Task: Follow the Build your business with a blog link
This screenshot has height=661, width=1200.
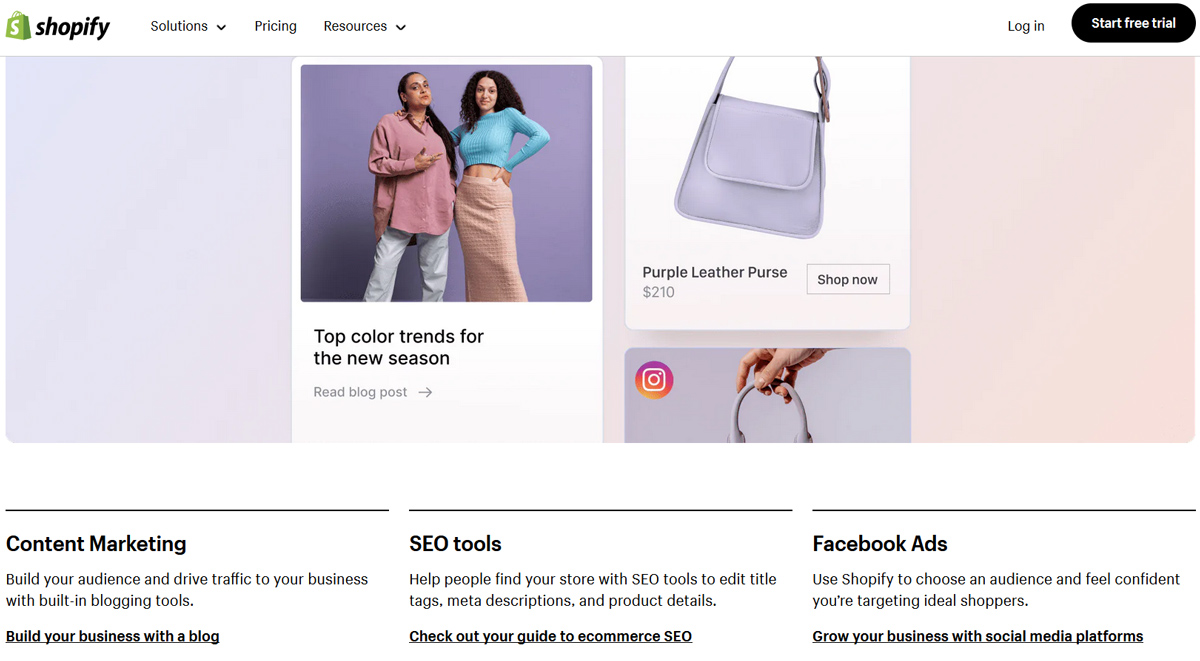Action: click(x=112, y=636)
